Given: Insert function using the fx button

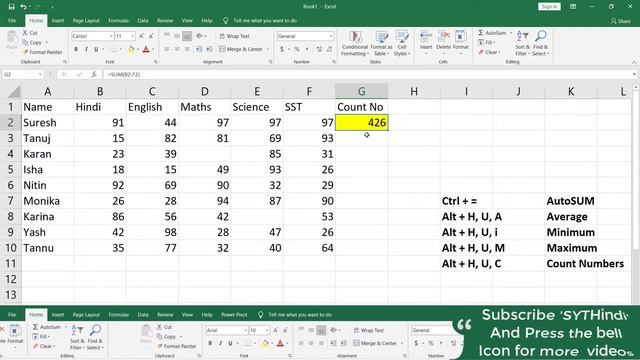Looking at the screenshot, I should coord(94,74).
